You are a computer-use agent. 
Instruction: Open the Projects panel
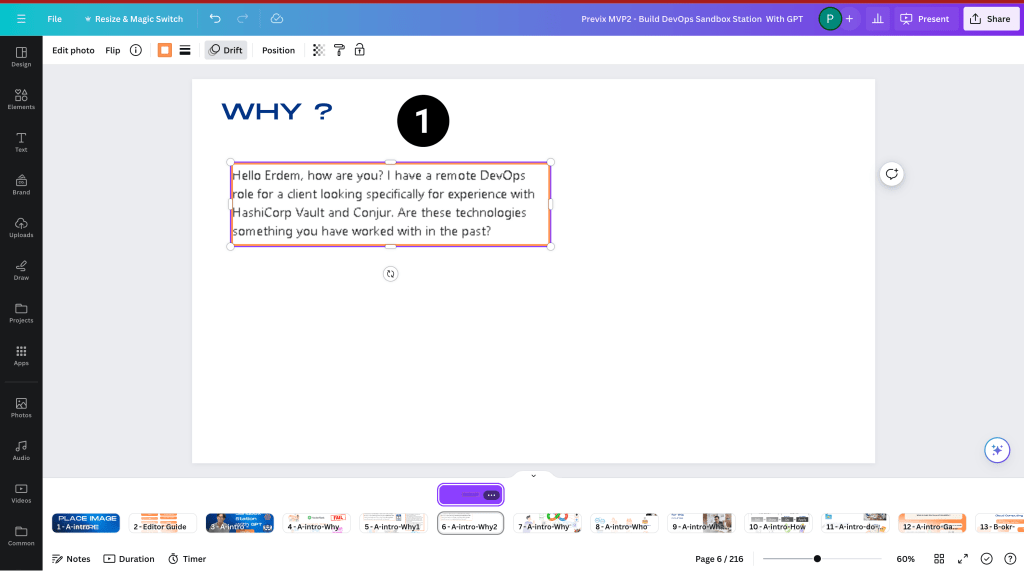(21, 313)
